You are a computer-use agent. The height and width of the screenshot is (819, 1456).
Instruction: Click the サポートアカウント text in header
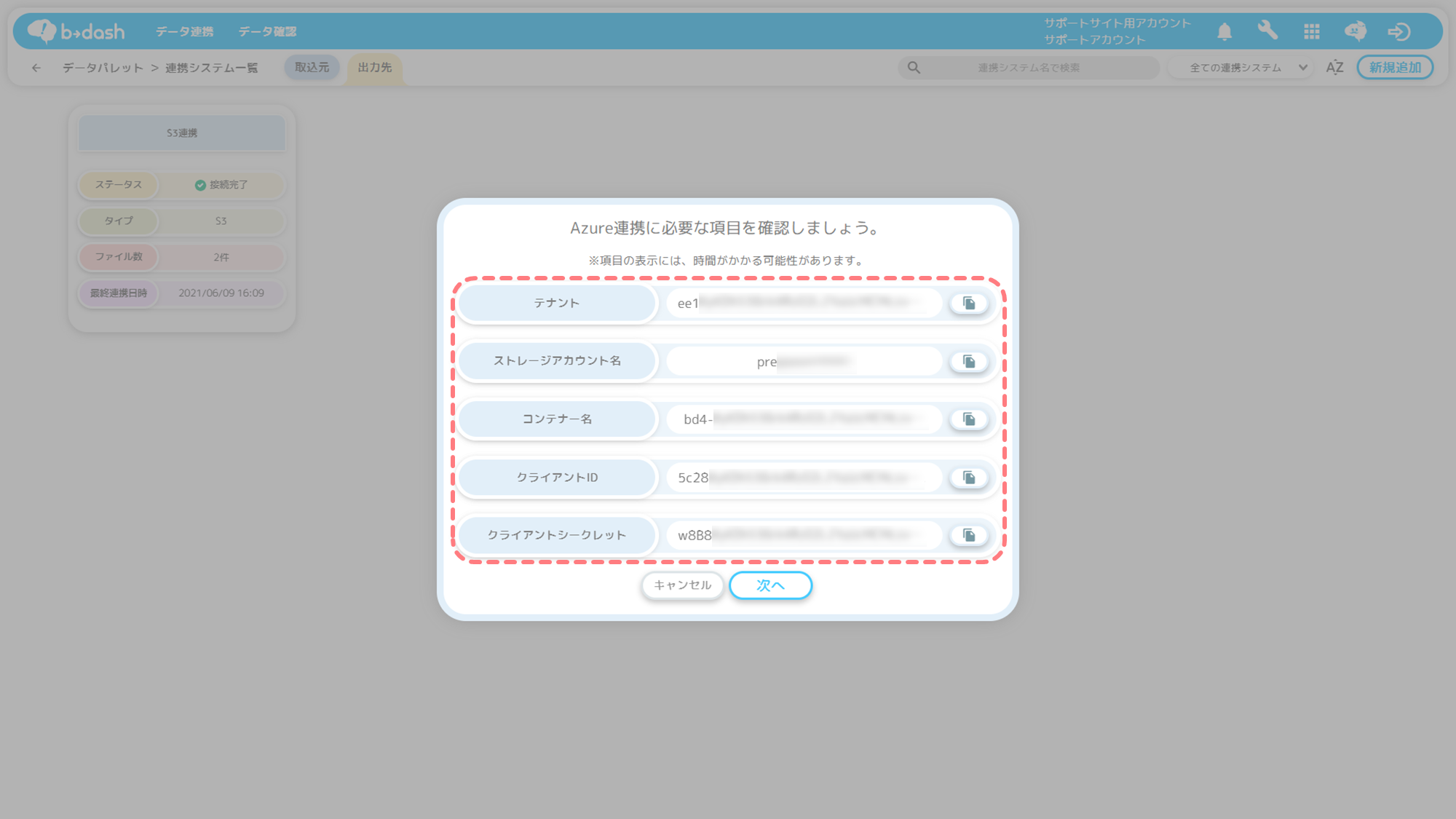1095,40
